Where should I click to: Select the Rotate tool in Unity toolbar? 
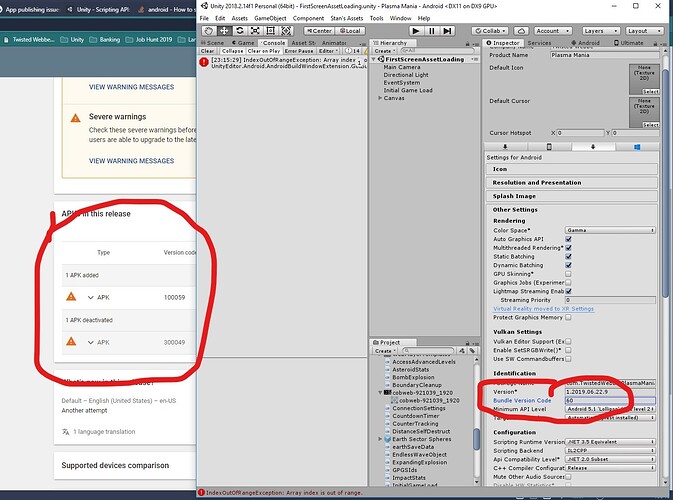[239, 31]
